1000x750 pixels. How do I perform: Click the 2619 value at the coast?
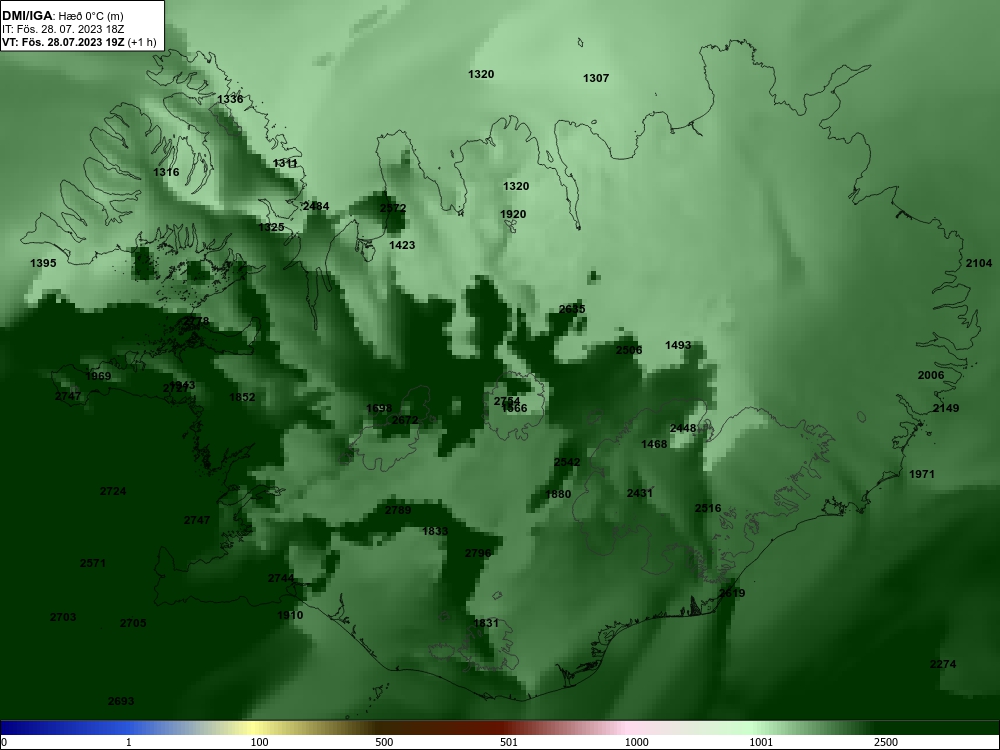732,592
